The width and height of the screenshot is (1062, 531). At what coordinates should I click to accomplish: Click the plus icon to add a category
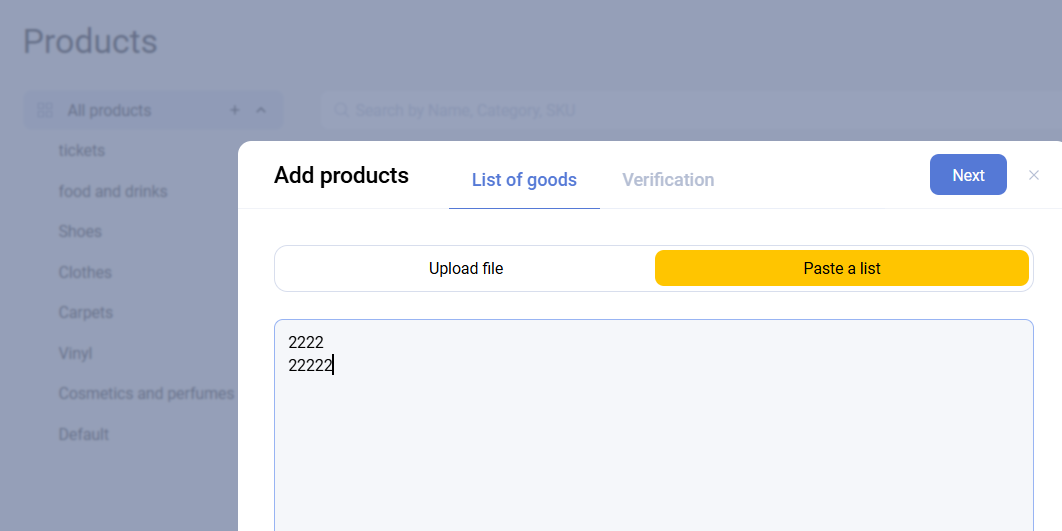pyautogui.click(x=235, y=110)
